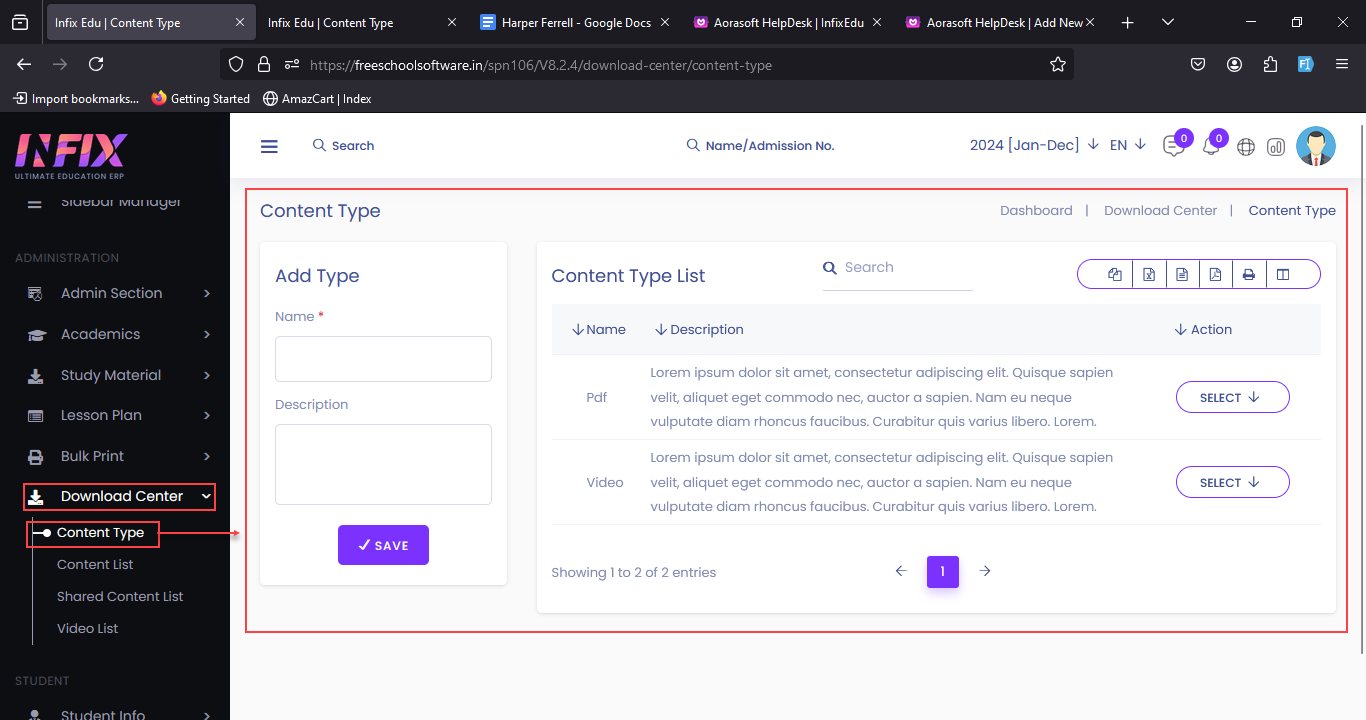1366x720 pixels.
Task: Open SELECT action dropdown for Video row
Action: click(1232, 482)
